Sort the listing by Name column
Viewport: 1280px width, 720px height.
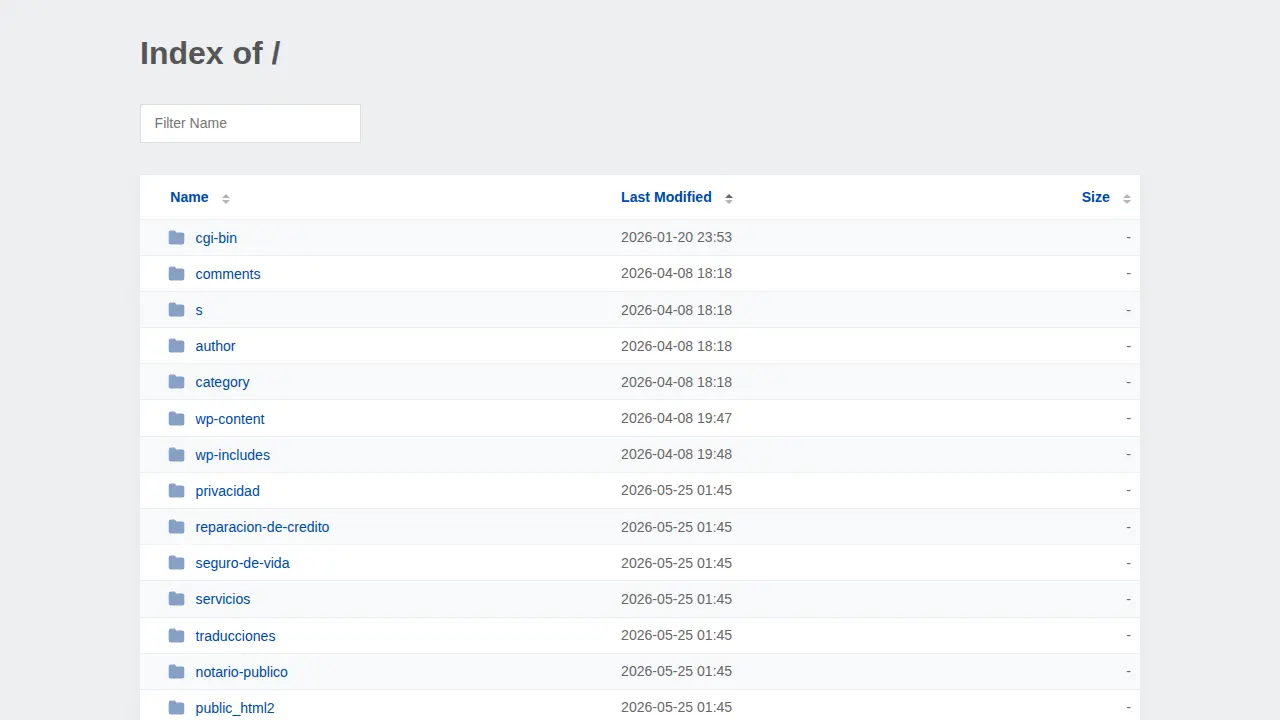tap(189, 197)
